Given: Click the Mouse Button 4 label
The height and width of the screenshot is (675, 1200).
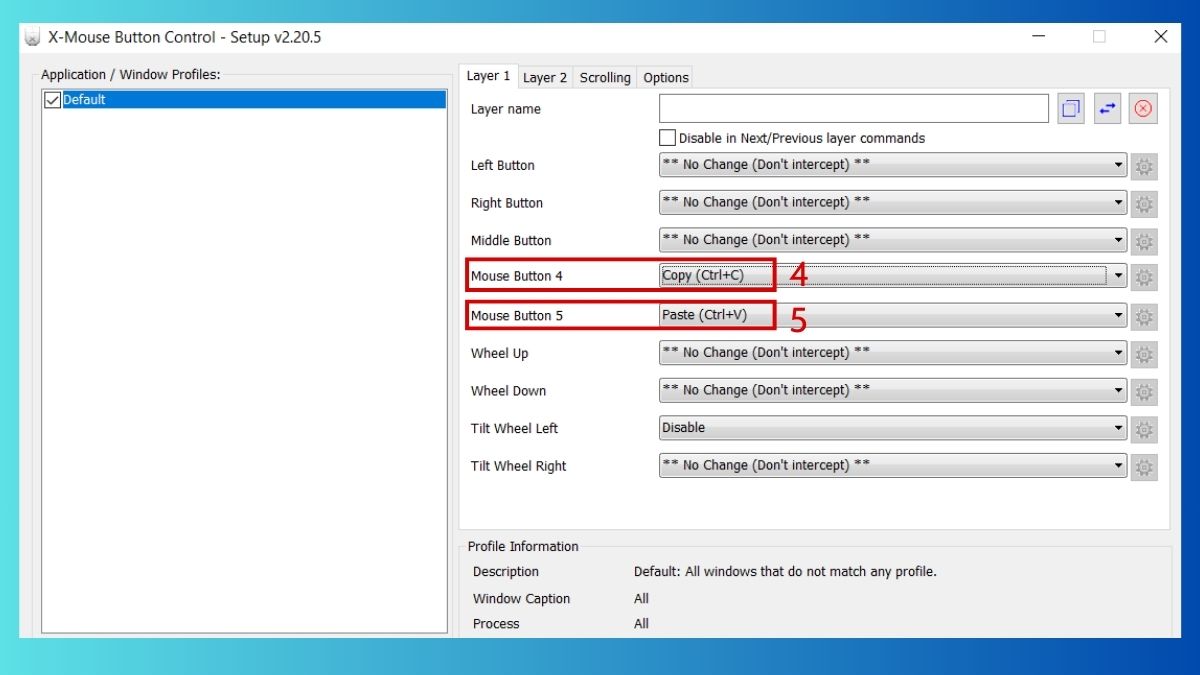Looking at the screenshot, I should click(517, 276).
